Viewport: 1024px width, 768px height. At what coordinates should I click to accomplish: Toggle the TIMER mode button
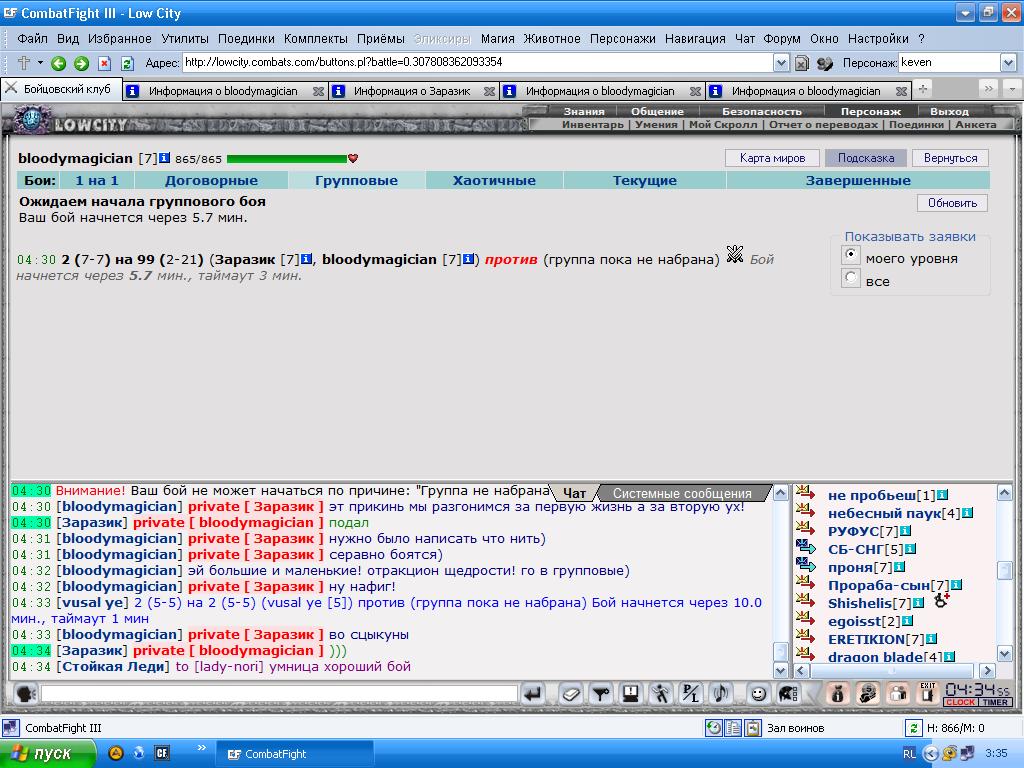point(995,702)
